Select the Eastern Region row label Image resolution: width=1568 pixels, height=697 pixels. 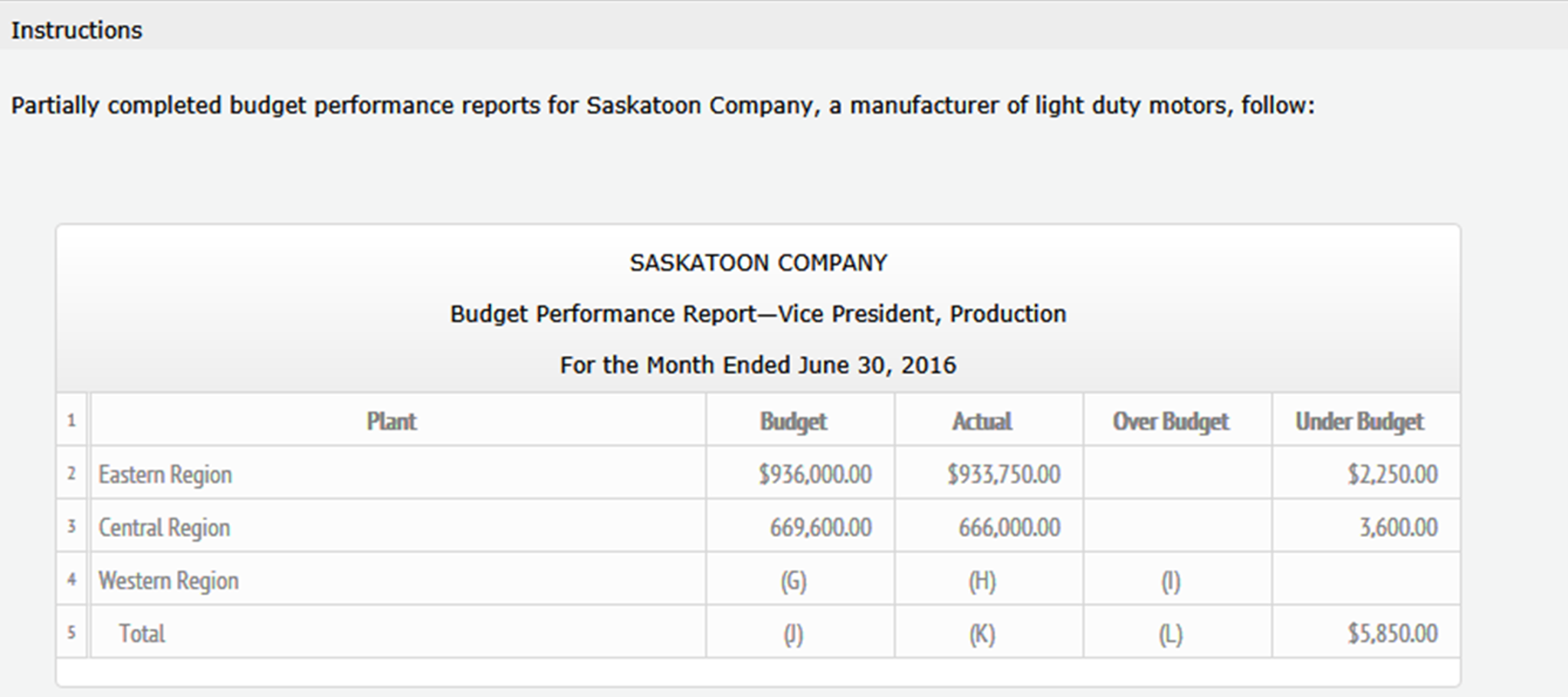point(165,475)
